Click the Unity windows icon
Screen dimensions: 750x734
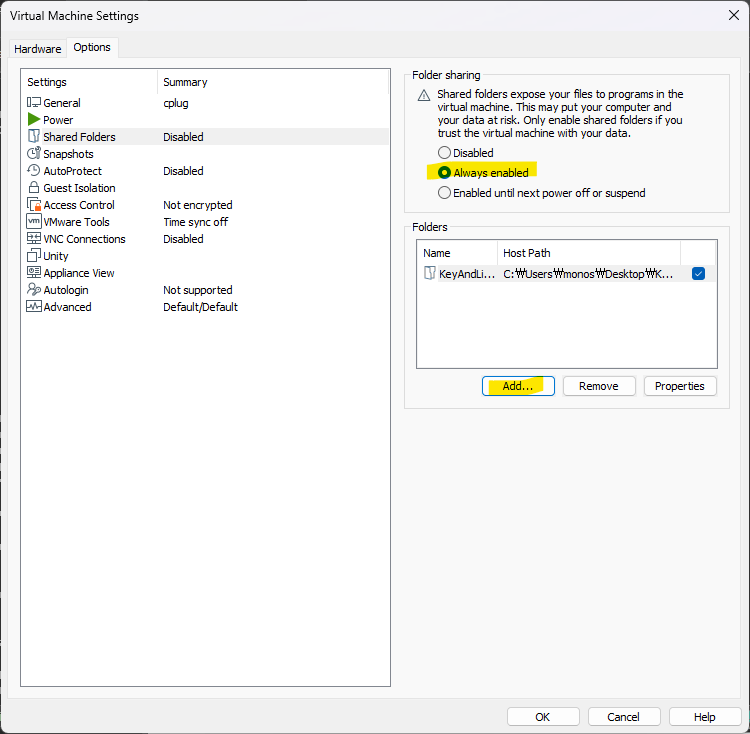[x=33, y=255]
